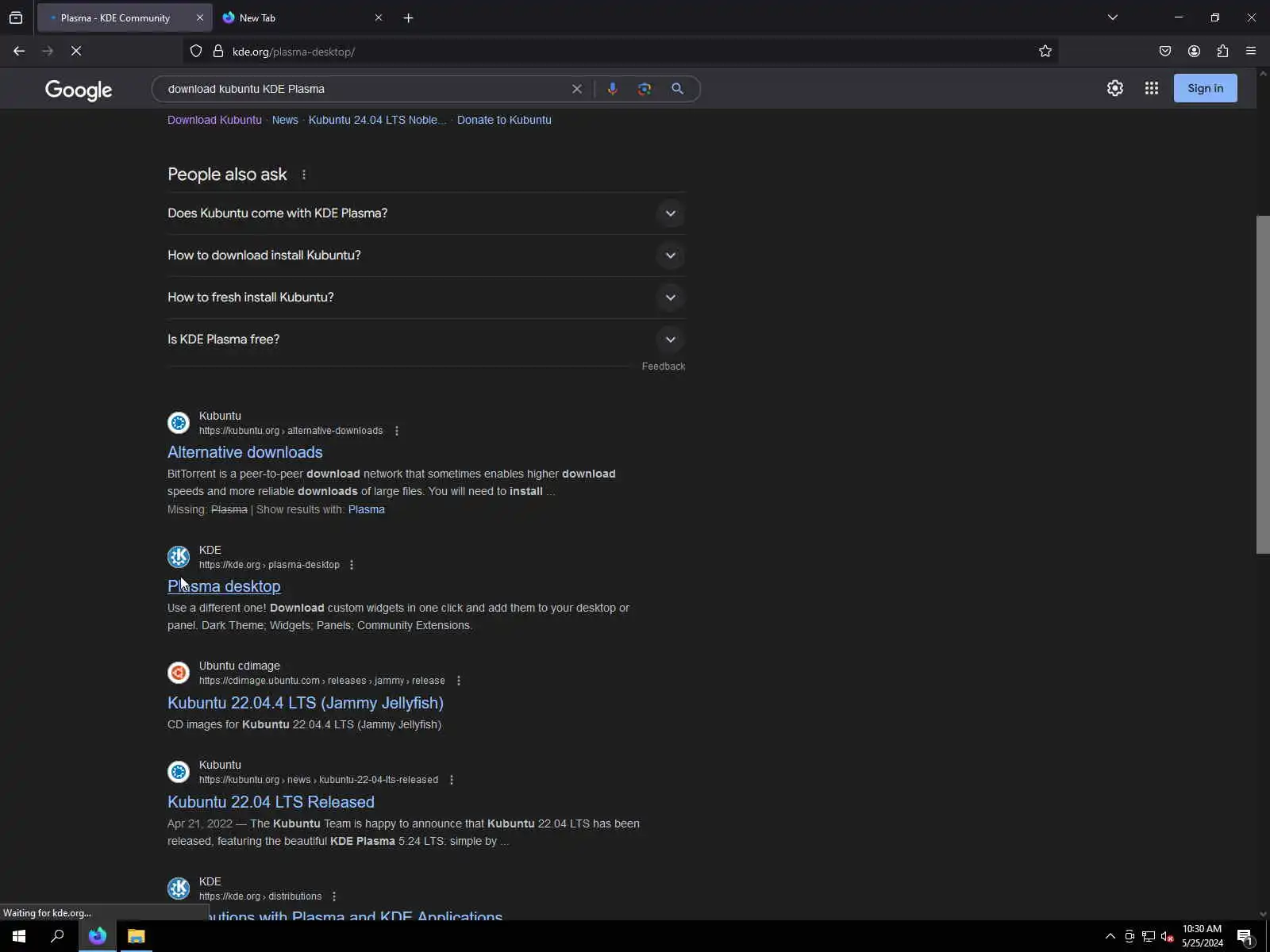
Task: Open Download Kubuntu sitelink
Action: pyautogui.click(x=214, y=120)
